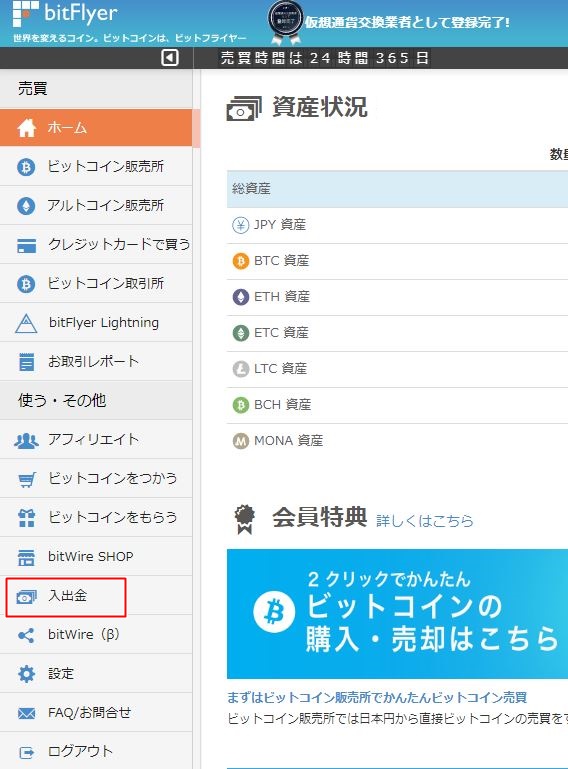
Task: Click the bitWire SHOP store icon
Action: [x=26, y=558]
